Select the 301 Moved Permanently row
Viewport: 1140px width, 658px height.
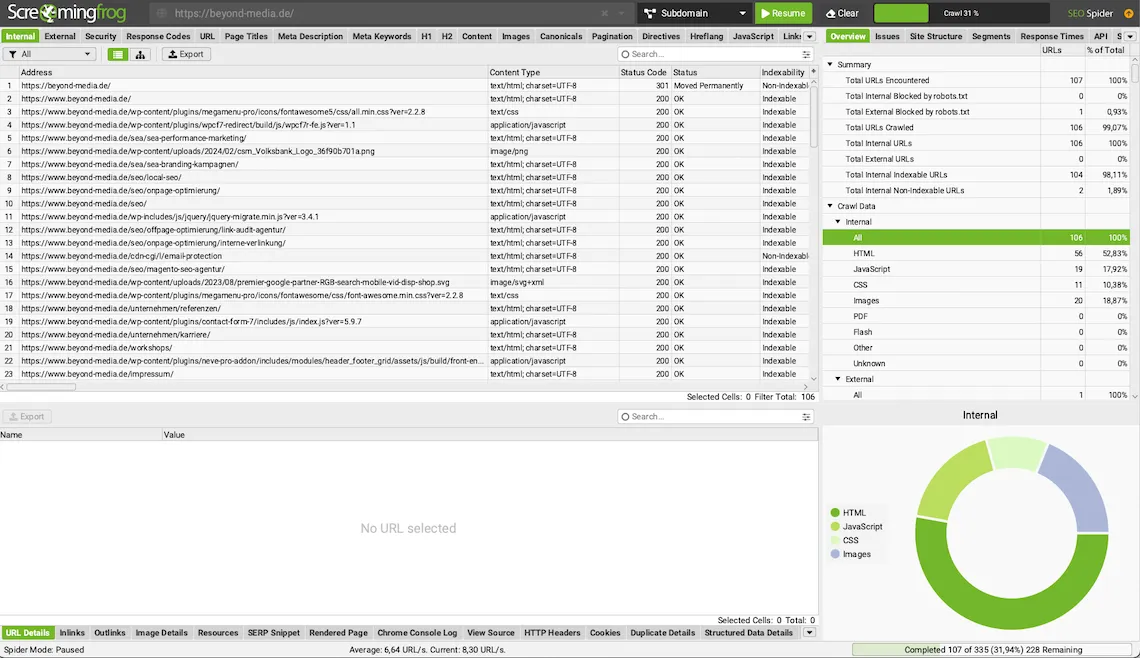pos(404,86)
